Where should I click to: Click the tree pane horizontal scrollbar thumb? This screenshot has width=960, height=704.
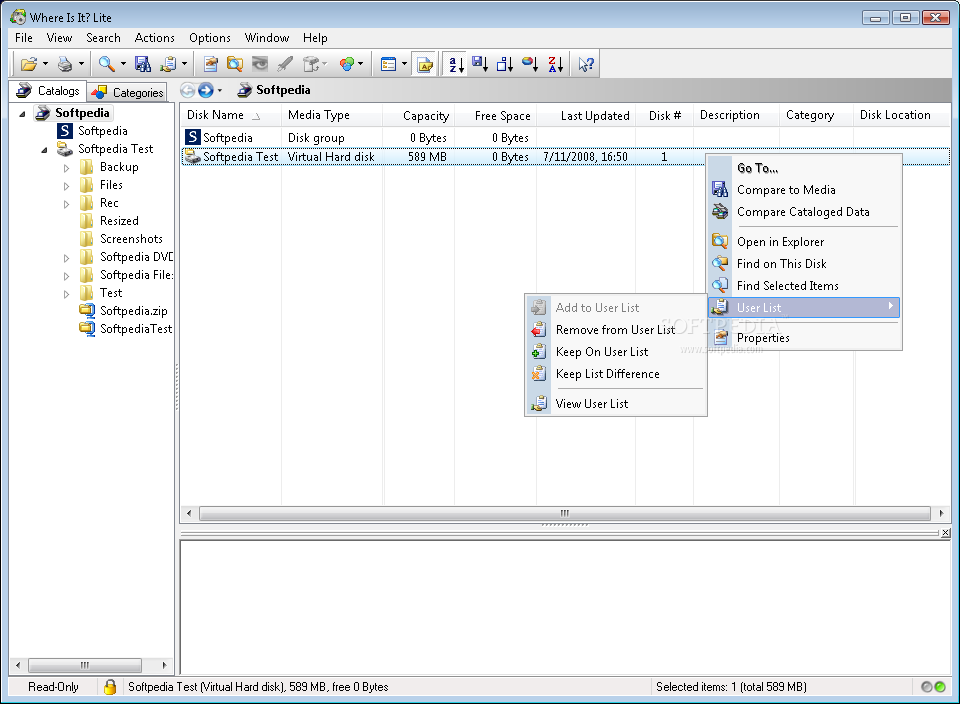(x=84, y=665)
